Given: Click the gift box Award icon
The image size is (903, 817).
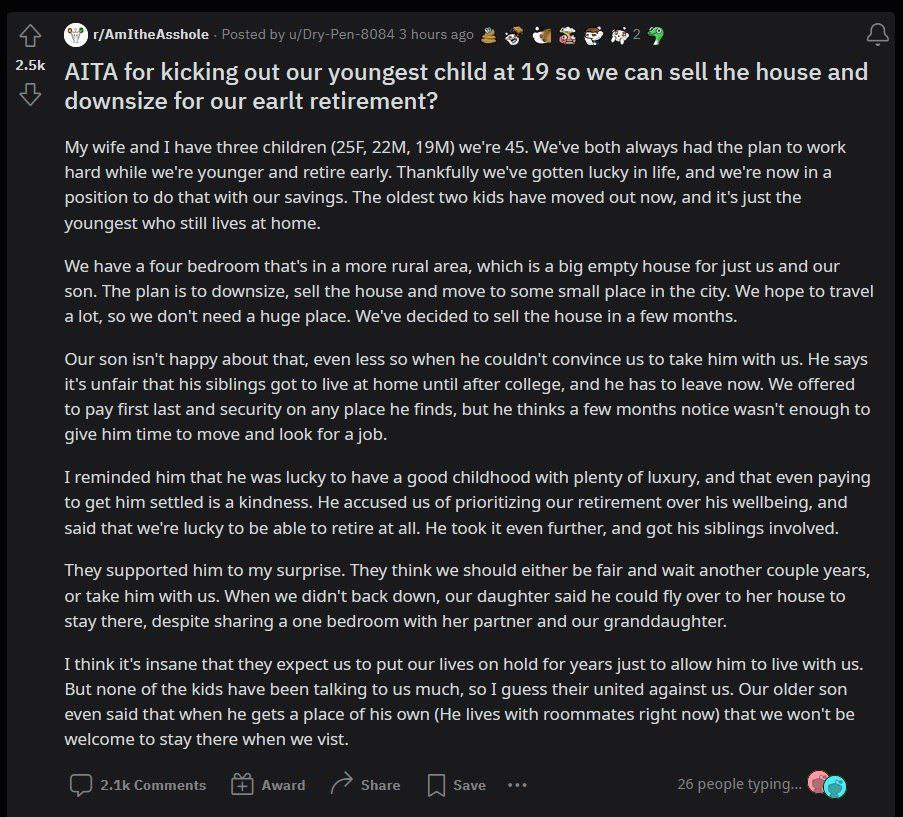Looking at the screenshot, I should [x=242, y=784].
